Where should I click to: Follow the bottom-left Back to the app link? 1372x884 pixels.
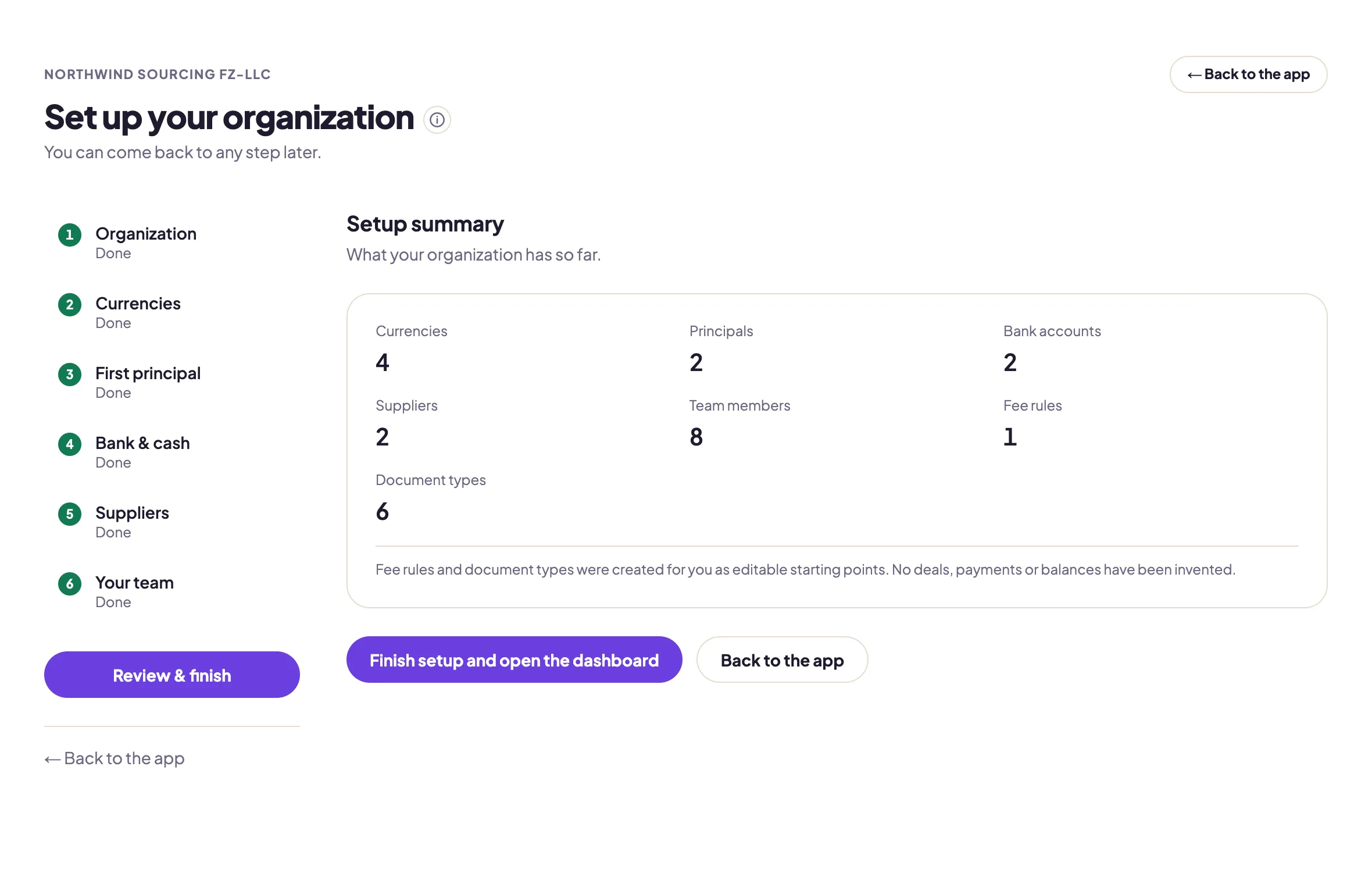coord(115,758)
